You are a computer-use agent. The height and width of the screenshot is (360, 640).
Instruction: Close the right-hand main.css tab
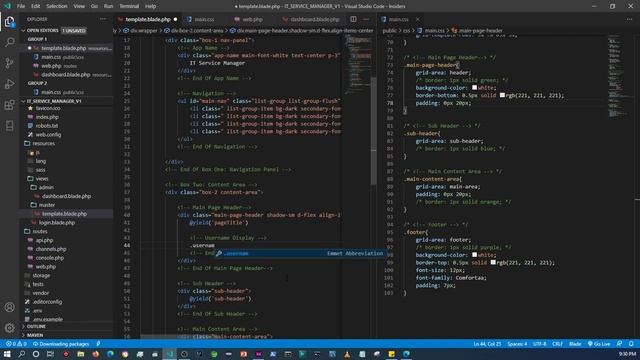click(417, 19)
